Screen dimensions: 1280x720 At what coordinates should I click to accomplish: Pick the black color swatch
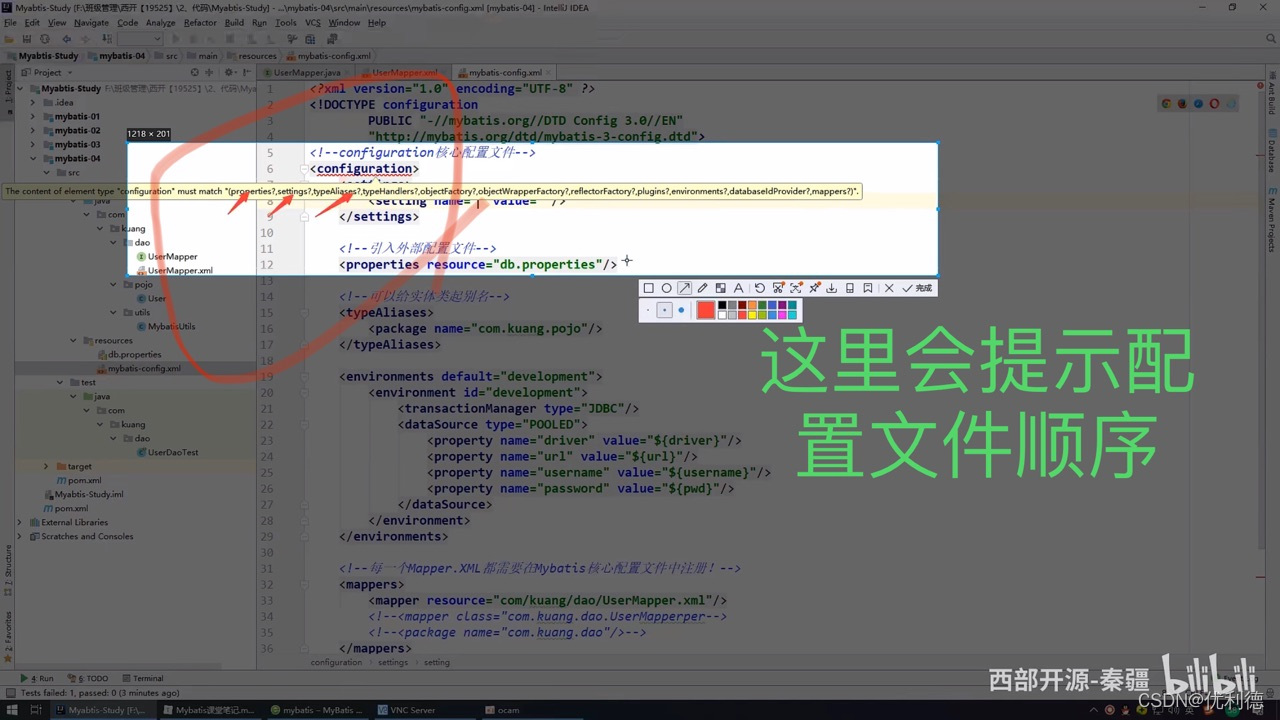pos(722,305)
